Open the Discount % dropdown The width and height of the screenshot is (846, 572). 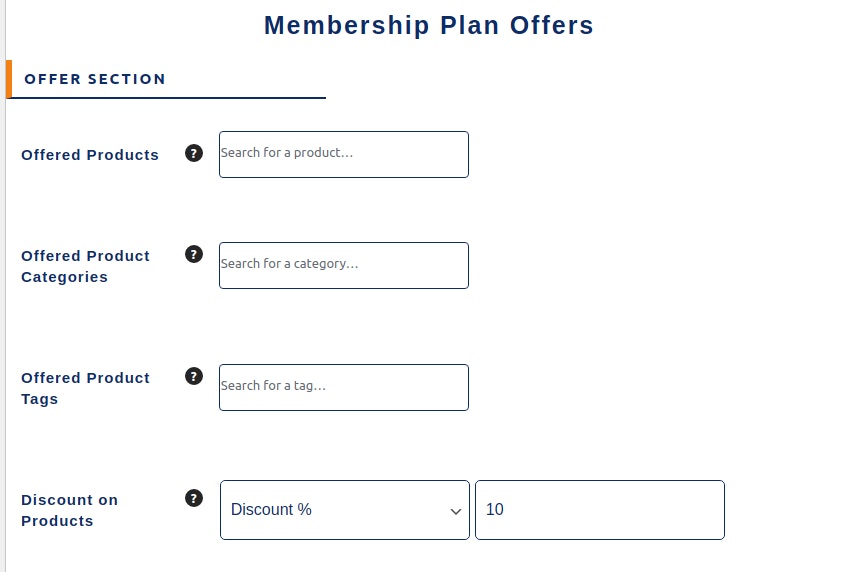(x=345, y=510)
